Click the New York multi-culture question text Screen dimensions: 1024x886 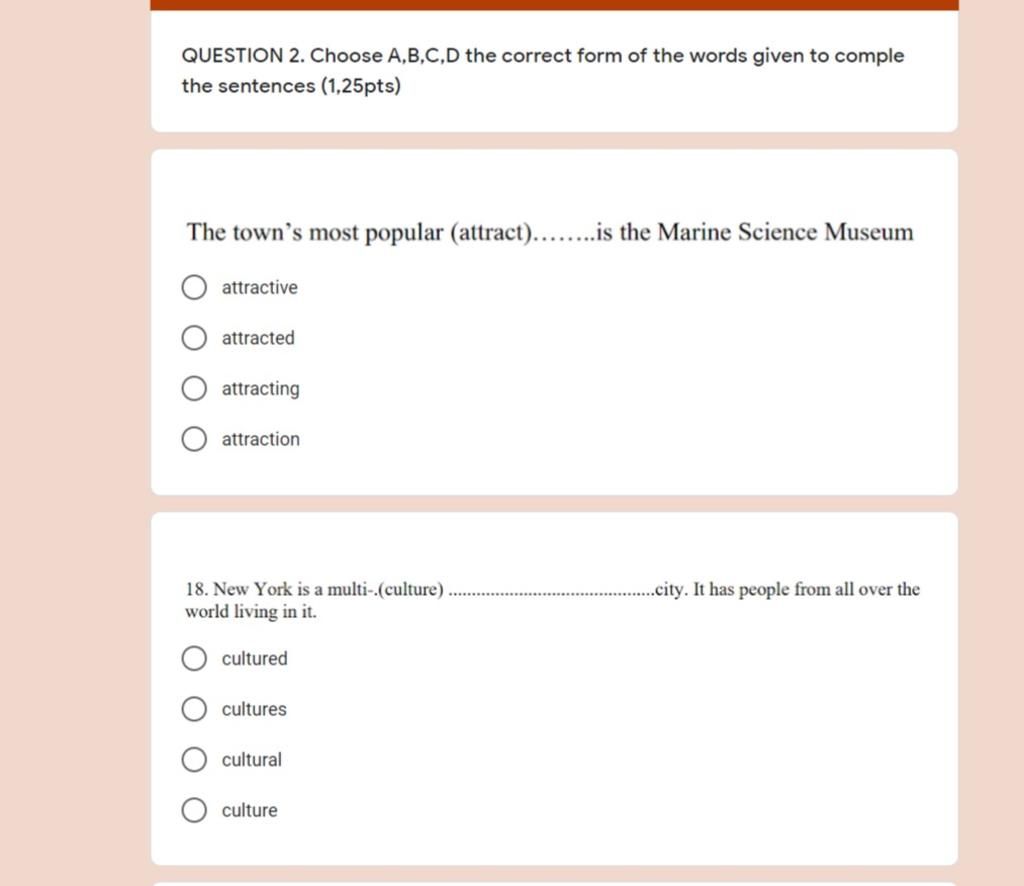[x=552, y=600]
